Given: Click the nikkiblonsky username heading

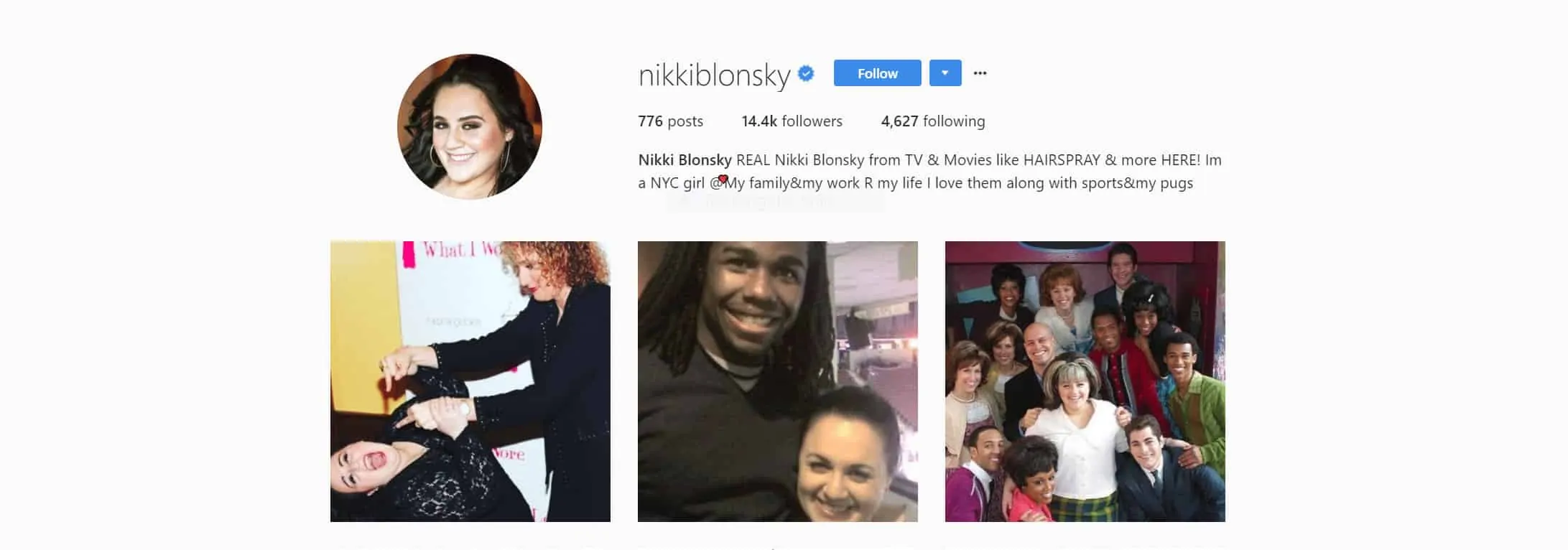Looking at the screenshot, I should click(x=714, y=75).
